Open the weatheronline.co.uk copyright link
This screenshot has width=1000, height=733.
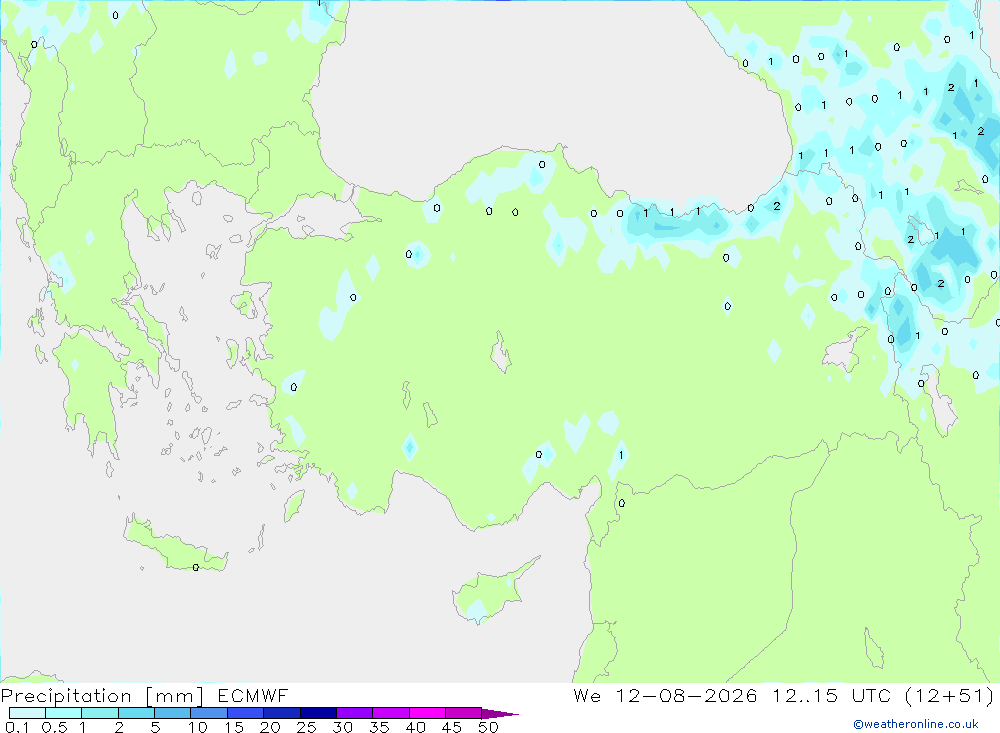(x=916, y=724)
